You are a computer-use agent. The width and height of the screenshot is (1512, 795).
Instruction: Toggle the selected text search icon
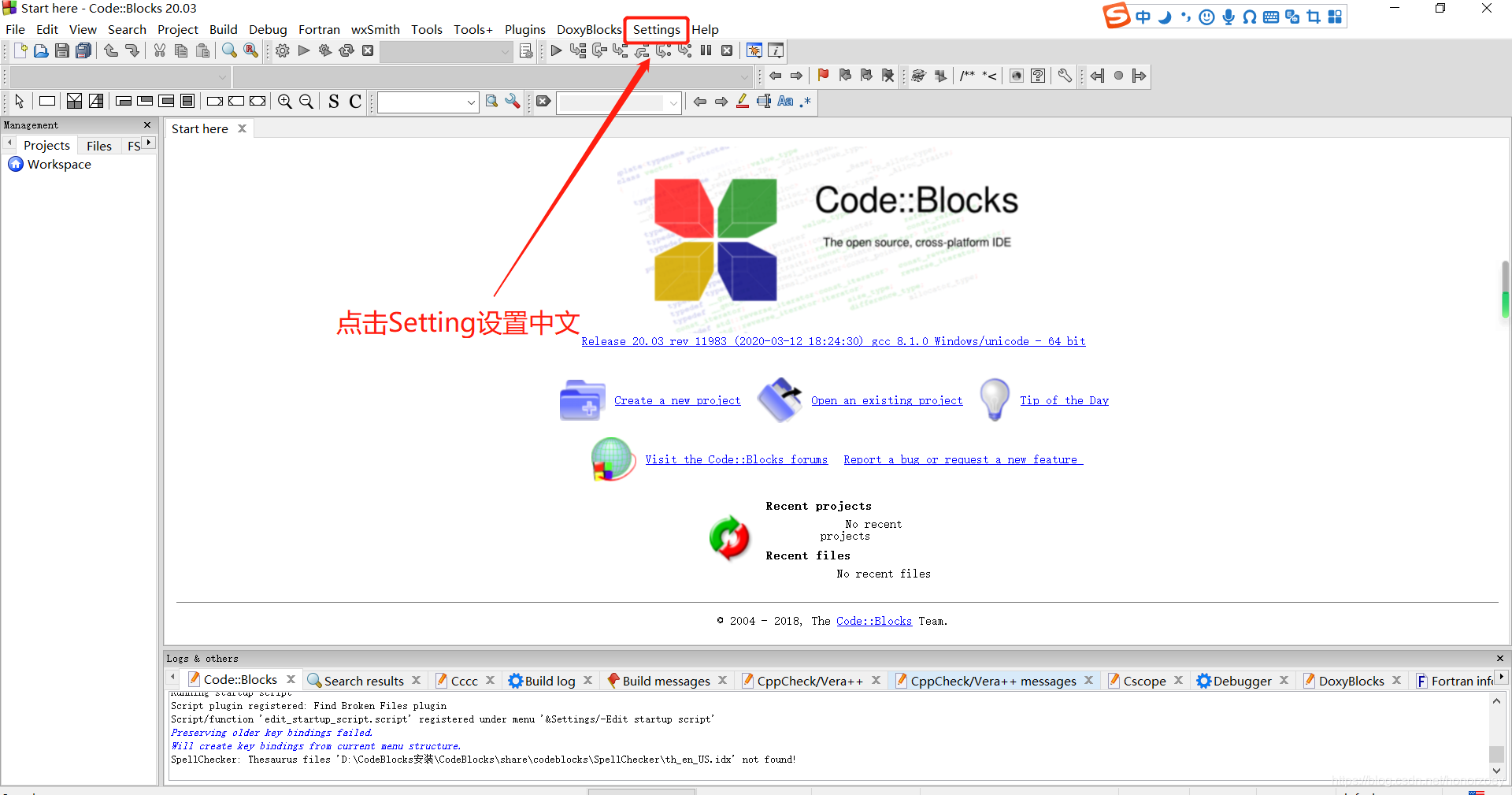[x=764, y=102]
